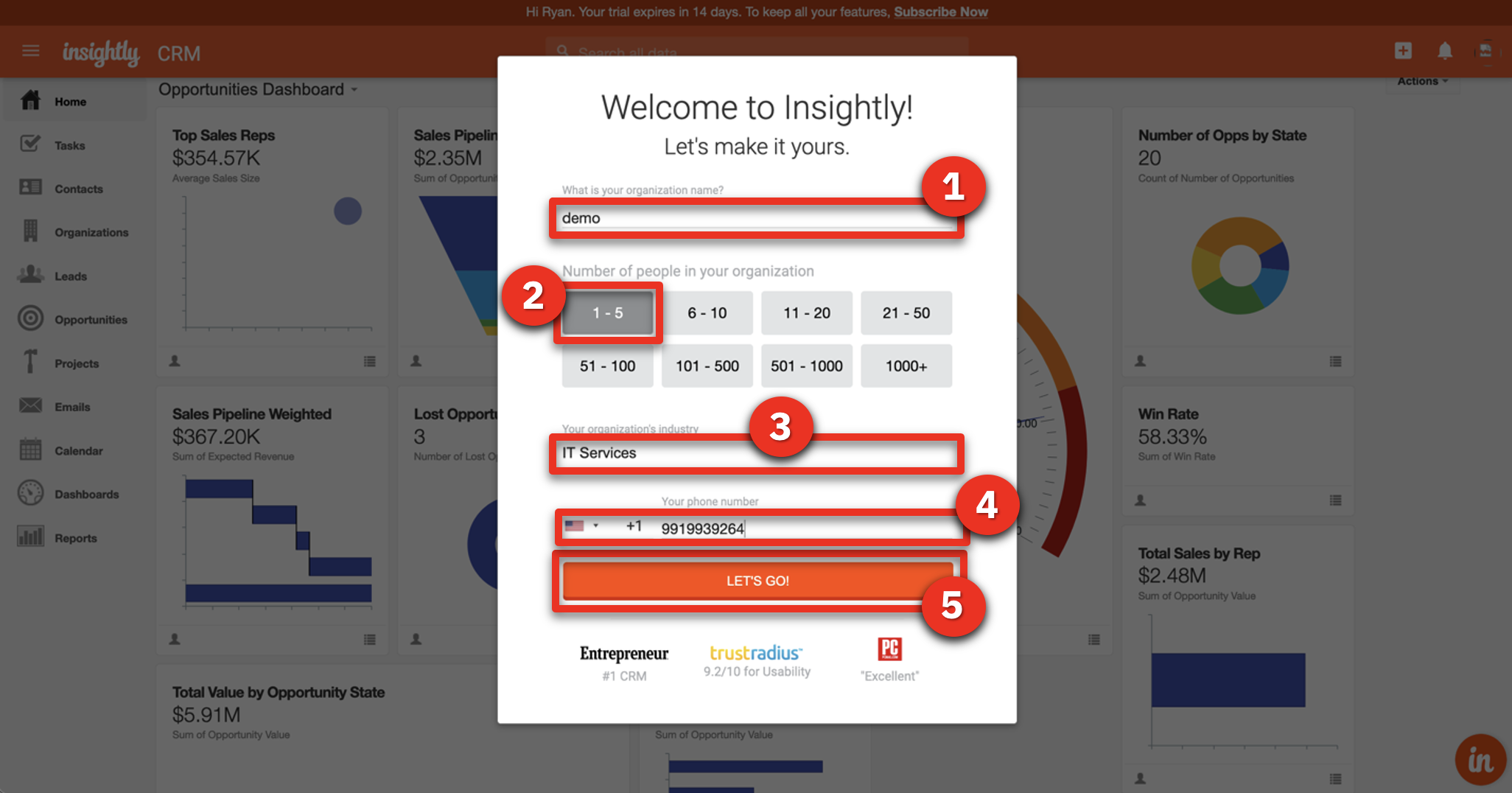Go to Tasks in sidebar
Screen dimensions: 1512x793
point(70,145)
